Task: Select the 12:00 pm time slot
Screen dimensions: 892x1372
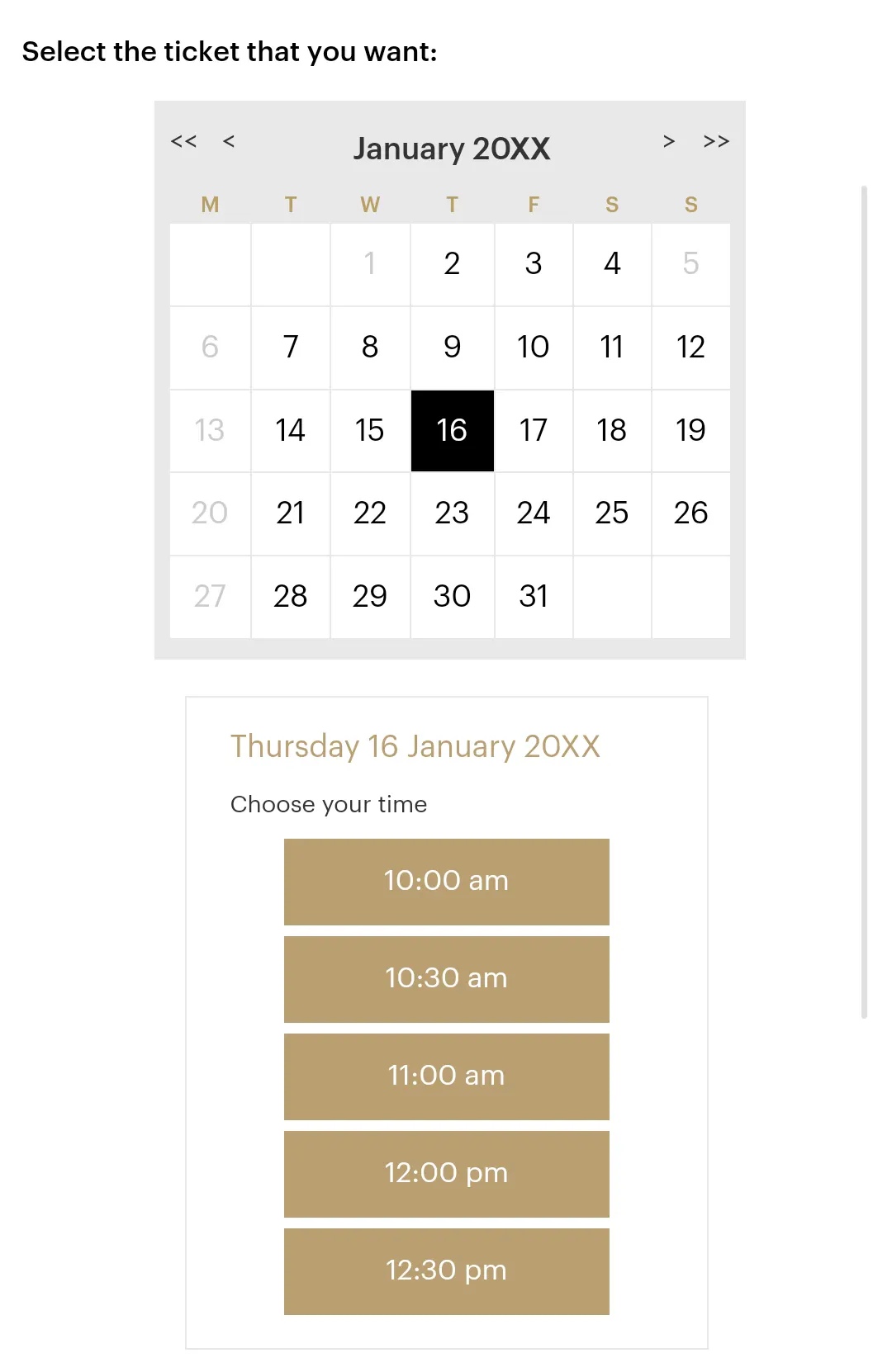Action: click(446, 1173)
